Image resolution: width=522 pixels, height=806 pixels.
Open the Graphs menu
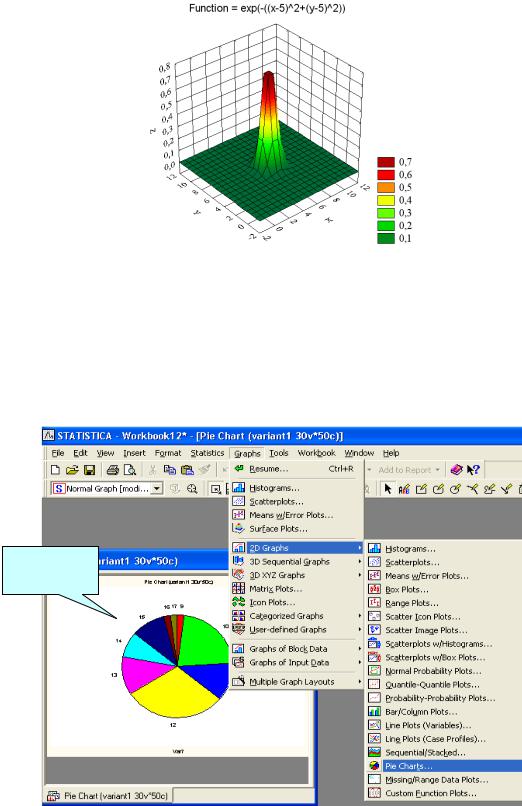click(247, 453)
